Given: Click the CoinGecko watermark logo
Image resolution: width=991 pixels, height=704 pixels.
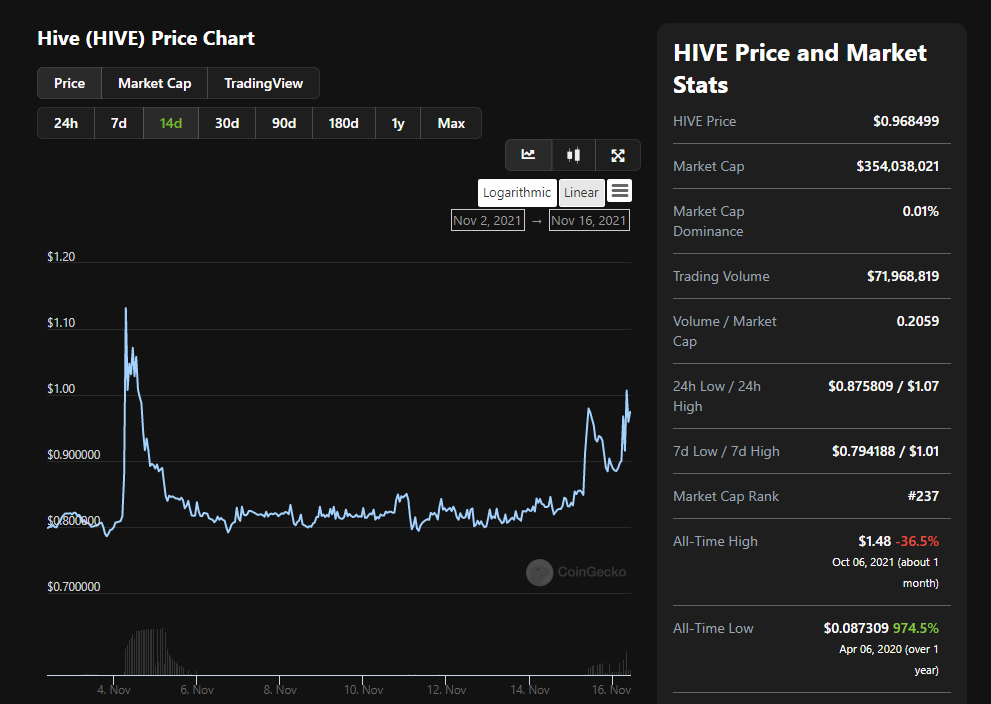Looking at the screenshot, I should click(x=539, y=573).
